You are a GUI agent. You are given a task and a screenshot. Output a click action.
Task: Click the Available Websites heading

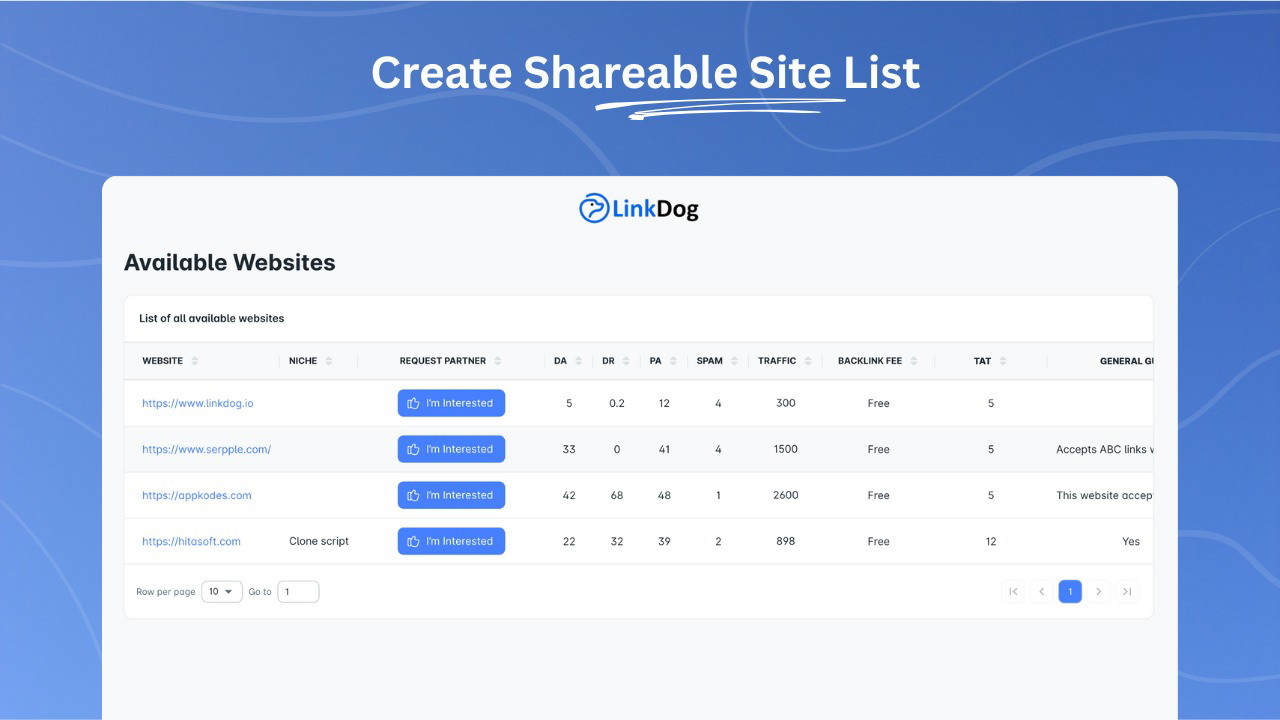coord(230,263)
